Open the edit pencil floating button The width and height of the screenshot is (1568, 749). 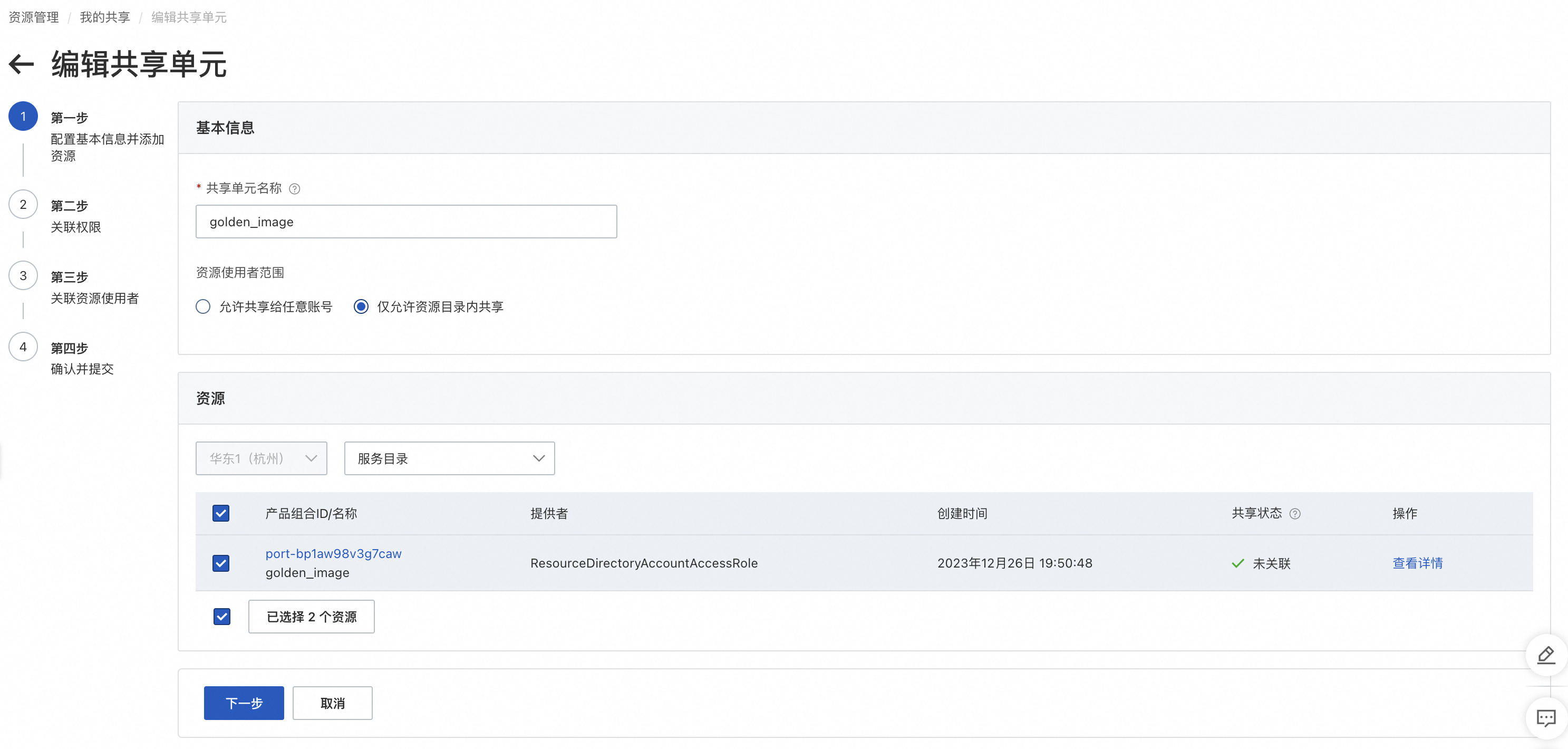(1546, 655)
